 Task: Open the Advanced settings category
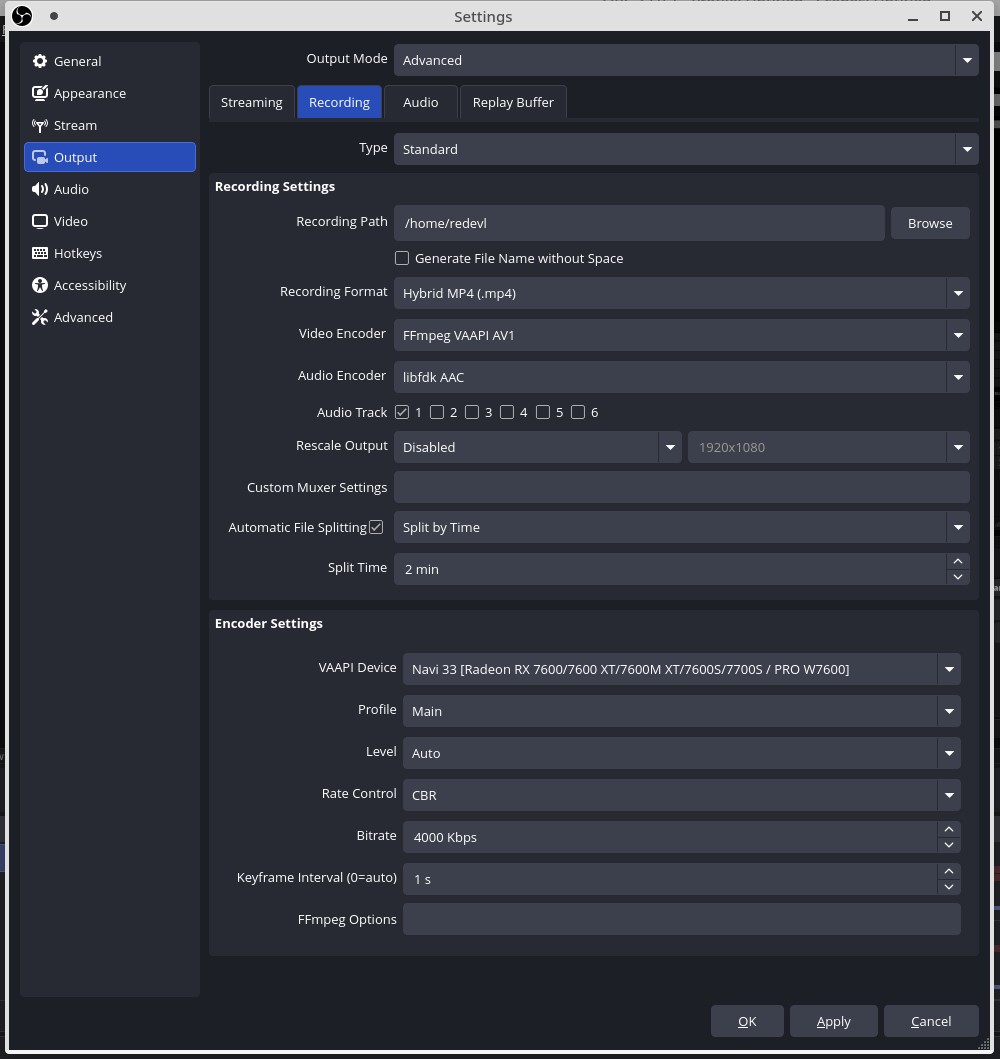point(110,317)
